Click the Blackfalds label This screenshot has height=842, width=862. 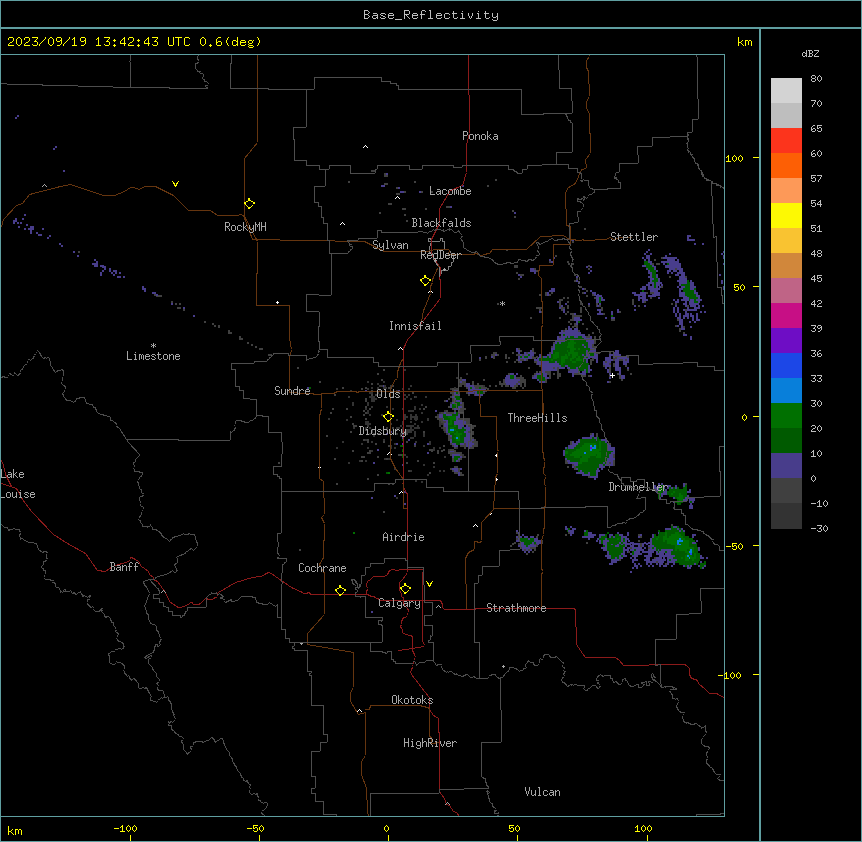(x=441, y=223)
